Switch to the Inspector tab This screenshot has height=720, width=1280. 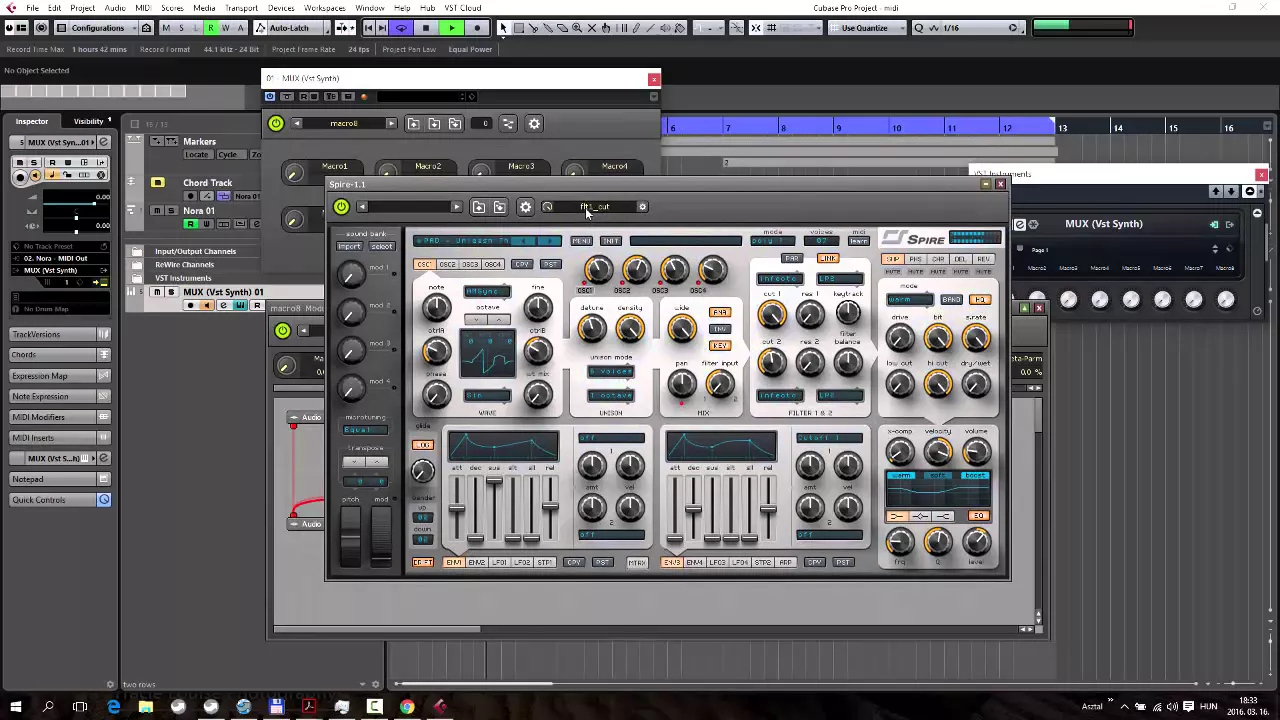31,121
